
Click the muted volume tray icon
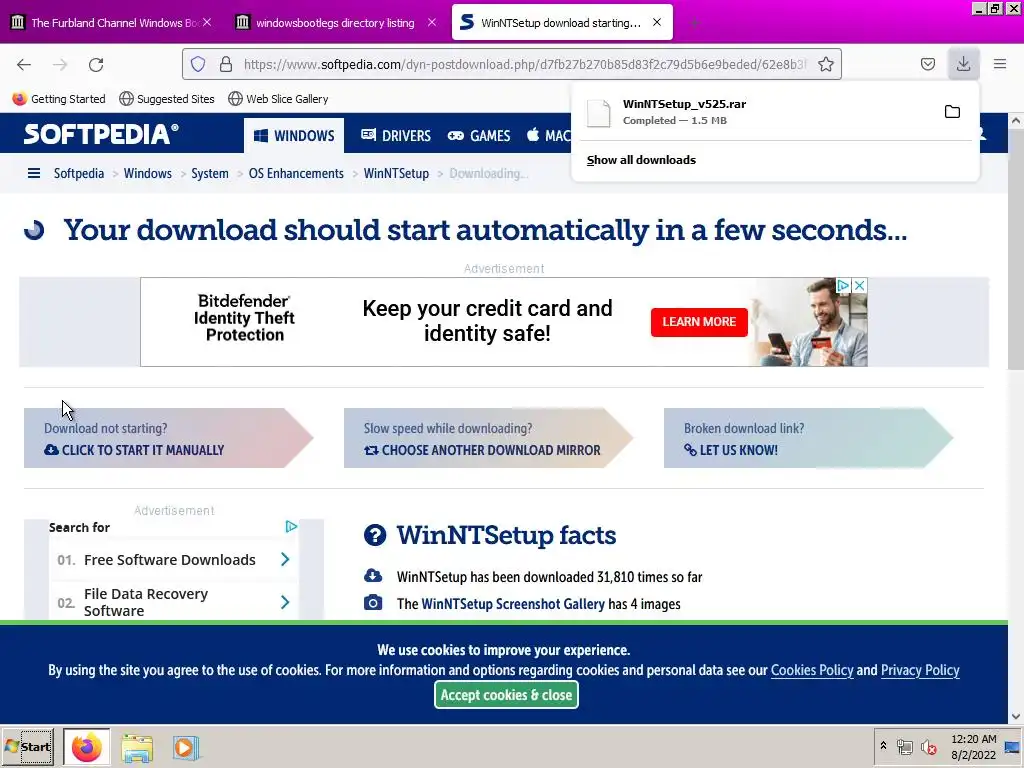(x=928, y=746)
